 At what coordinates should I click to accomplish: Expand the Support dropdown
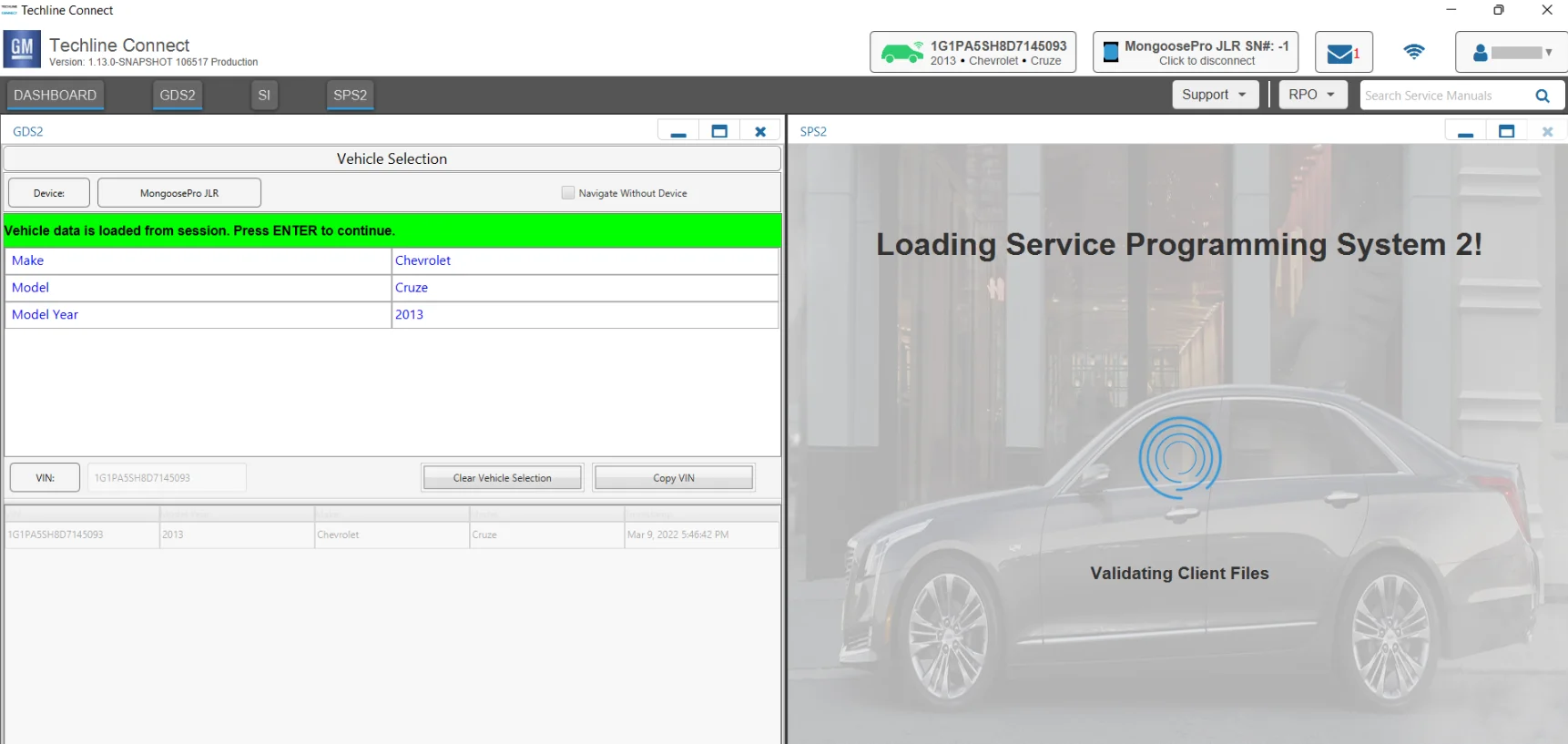(1213, 95)
